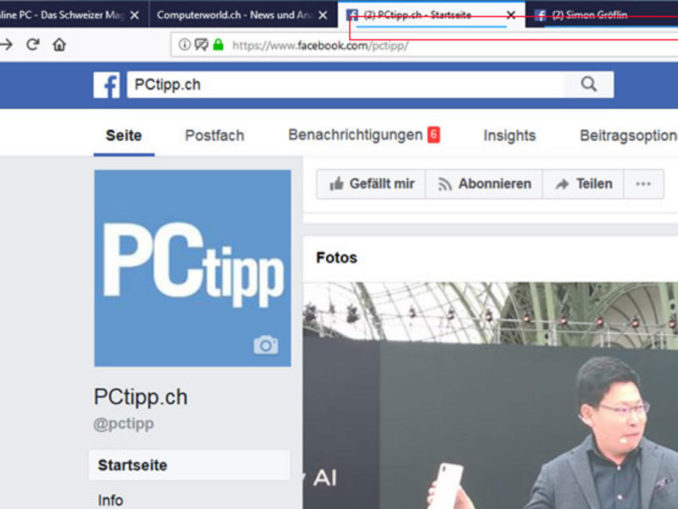The image size is (678, 509).
Task: Switch to Online PC browser tab
Action: click(74, 14)
